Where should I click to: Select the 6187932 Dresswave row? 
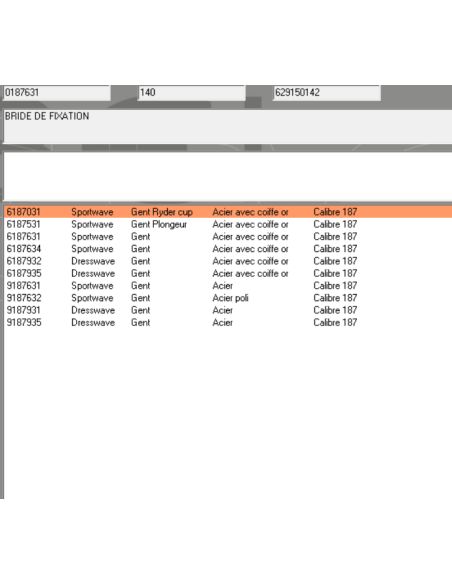pos(228,261)
